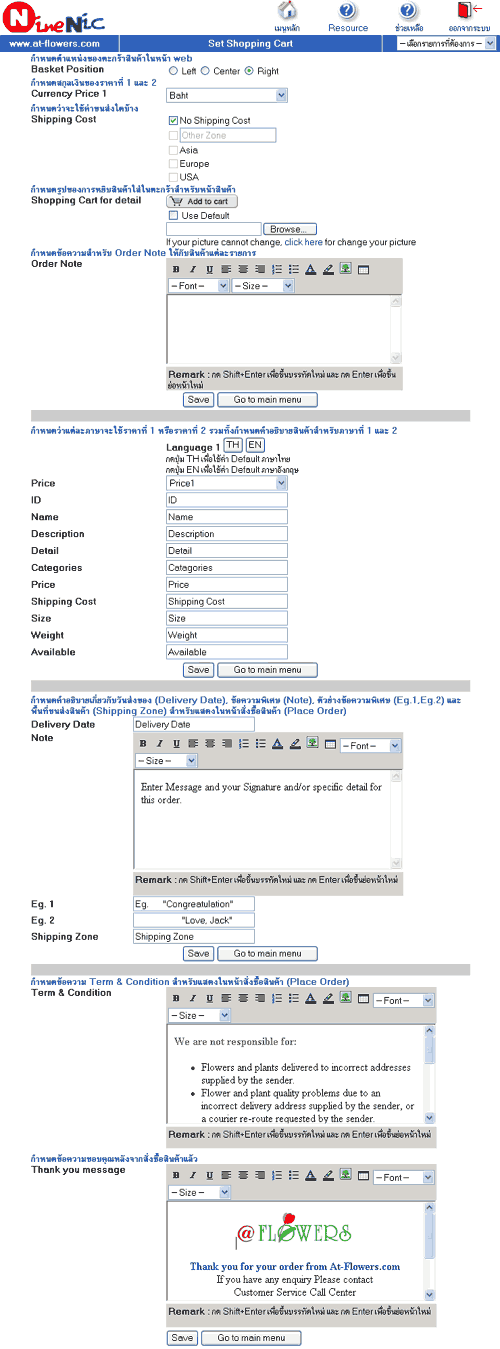Viewport: 500px width, 1349px height.
Task: Open the home main menu icon
Action: [287, 11]
